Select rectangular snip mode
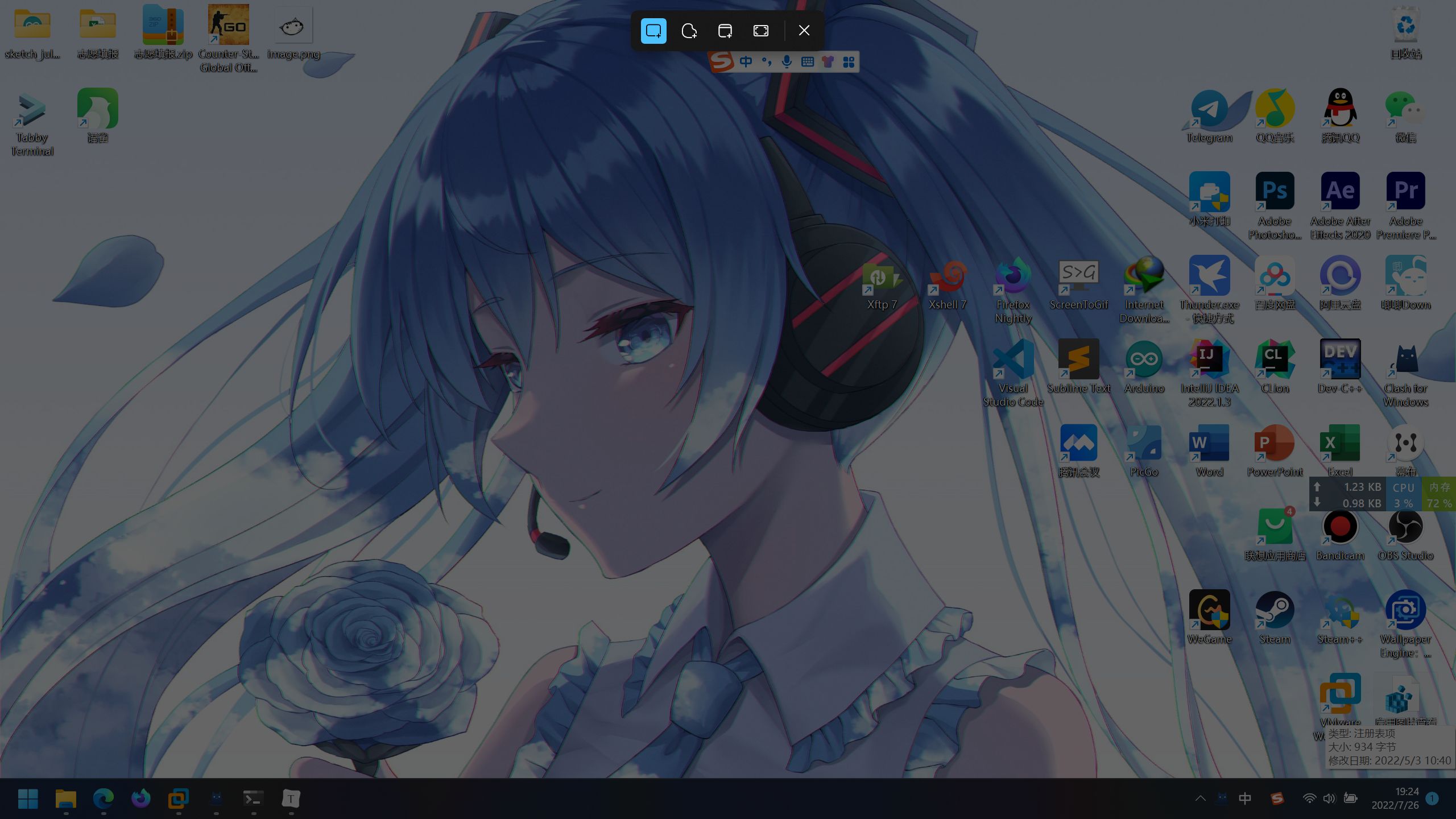Image resolution: width=1456 pixels, height=819 pixels. pyautogui.click(x=653, y=31)
